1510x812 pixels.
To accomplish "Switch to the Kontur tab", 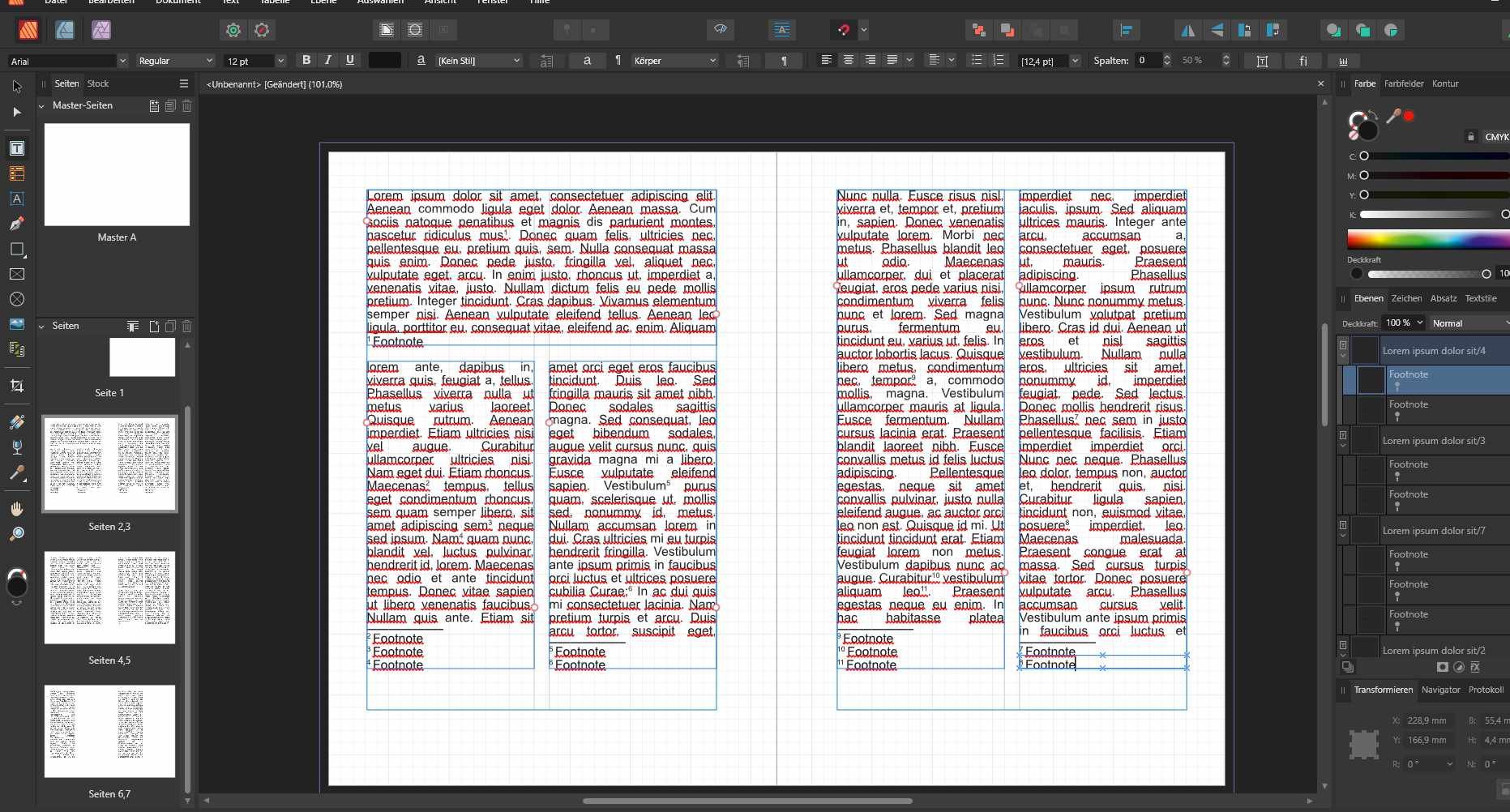I will click(x=1445, y=83).
